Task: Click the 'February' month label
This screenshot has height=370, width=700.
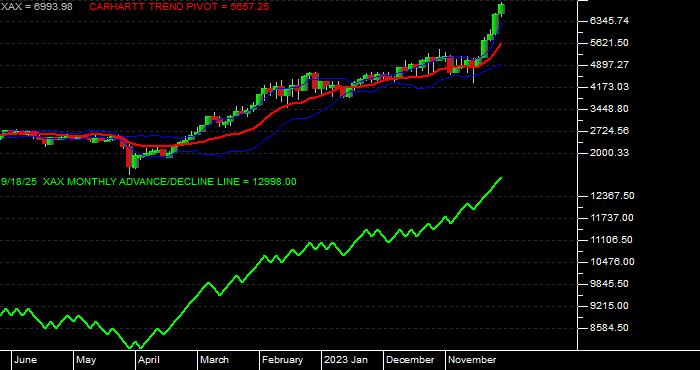Action: pyautogui.click(x=282, y=360)
